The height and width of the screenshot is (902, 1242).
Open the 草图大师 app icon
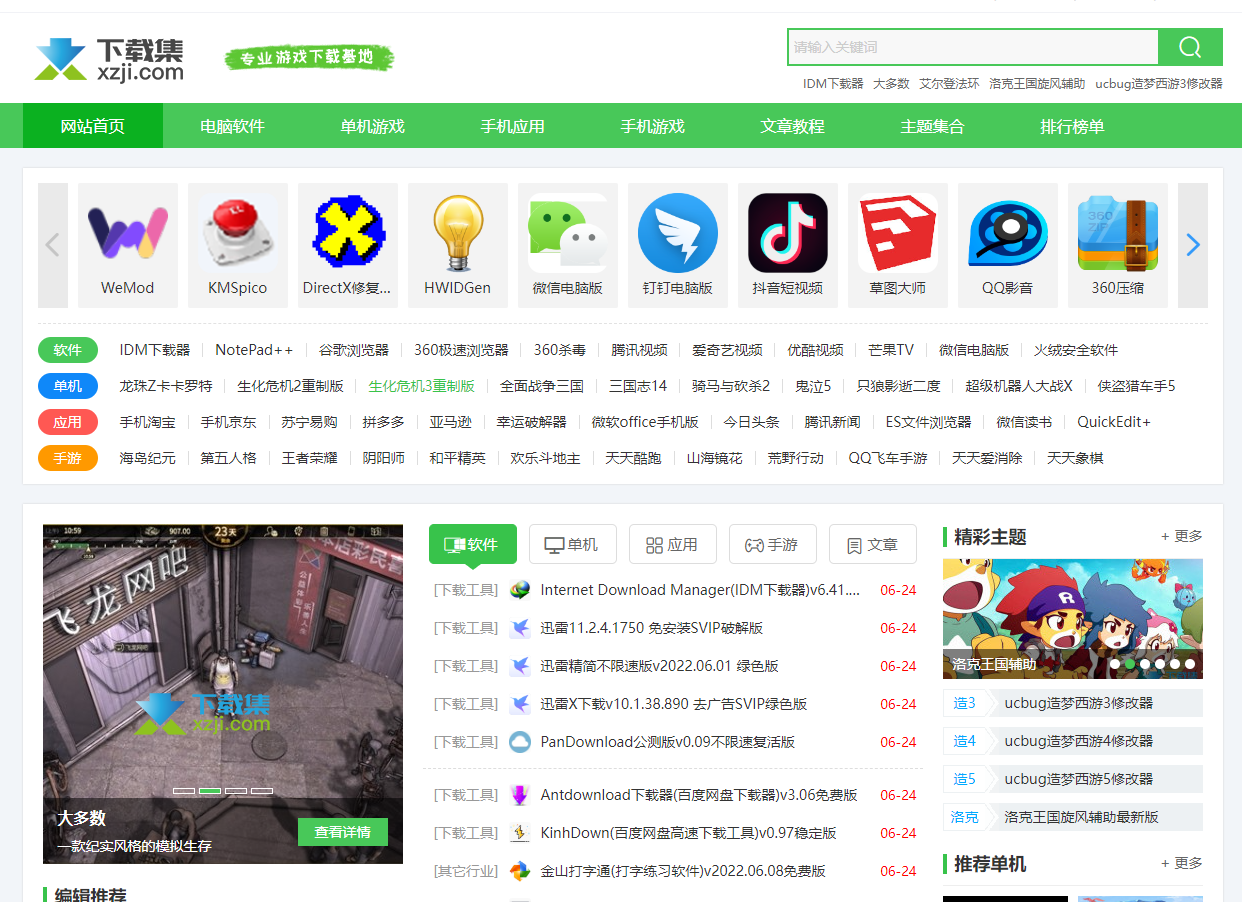click(x=898, y=233)
